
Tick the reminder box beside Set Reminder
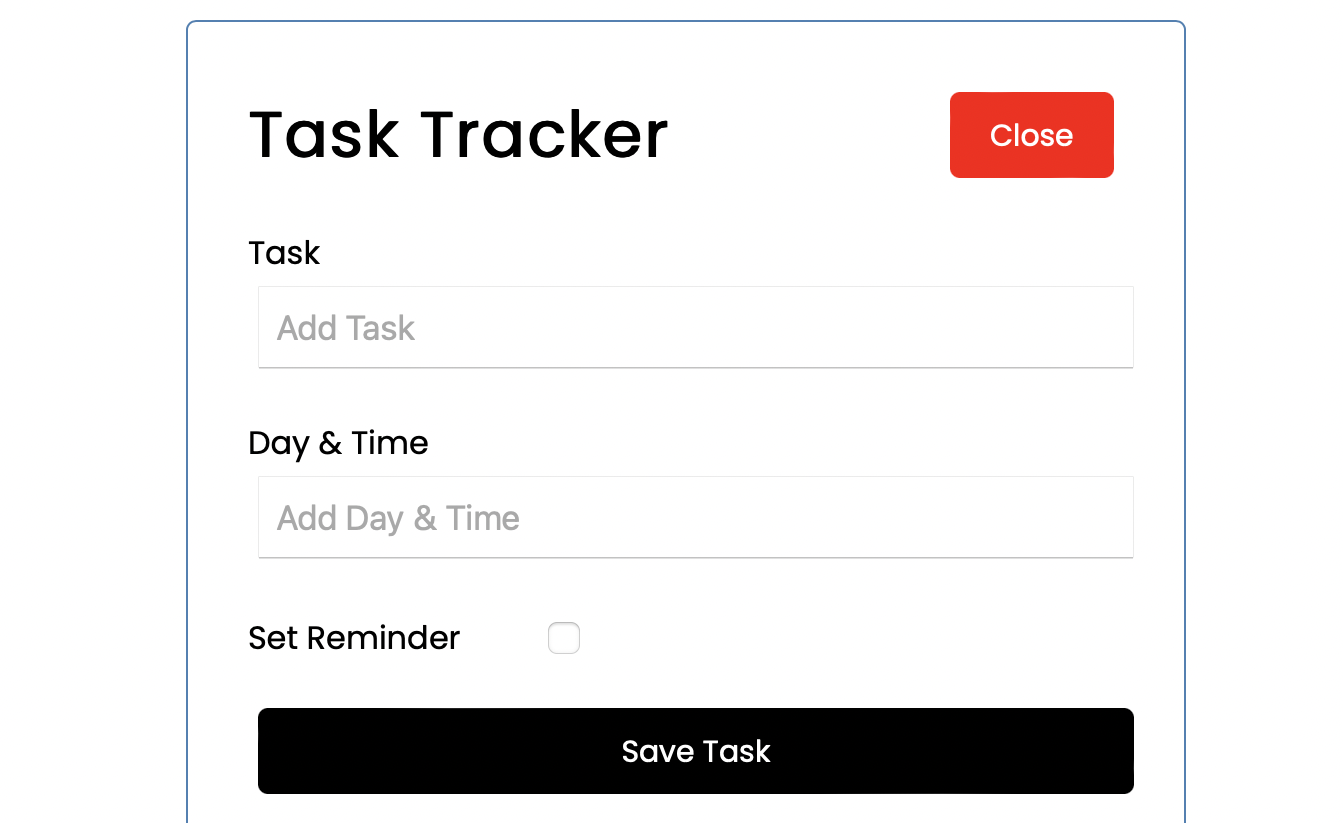point(564,638)
